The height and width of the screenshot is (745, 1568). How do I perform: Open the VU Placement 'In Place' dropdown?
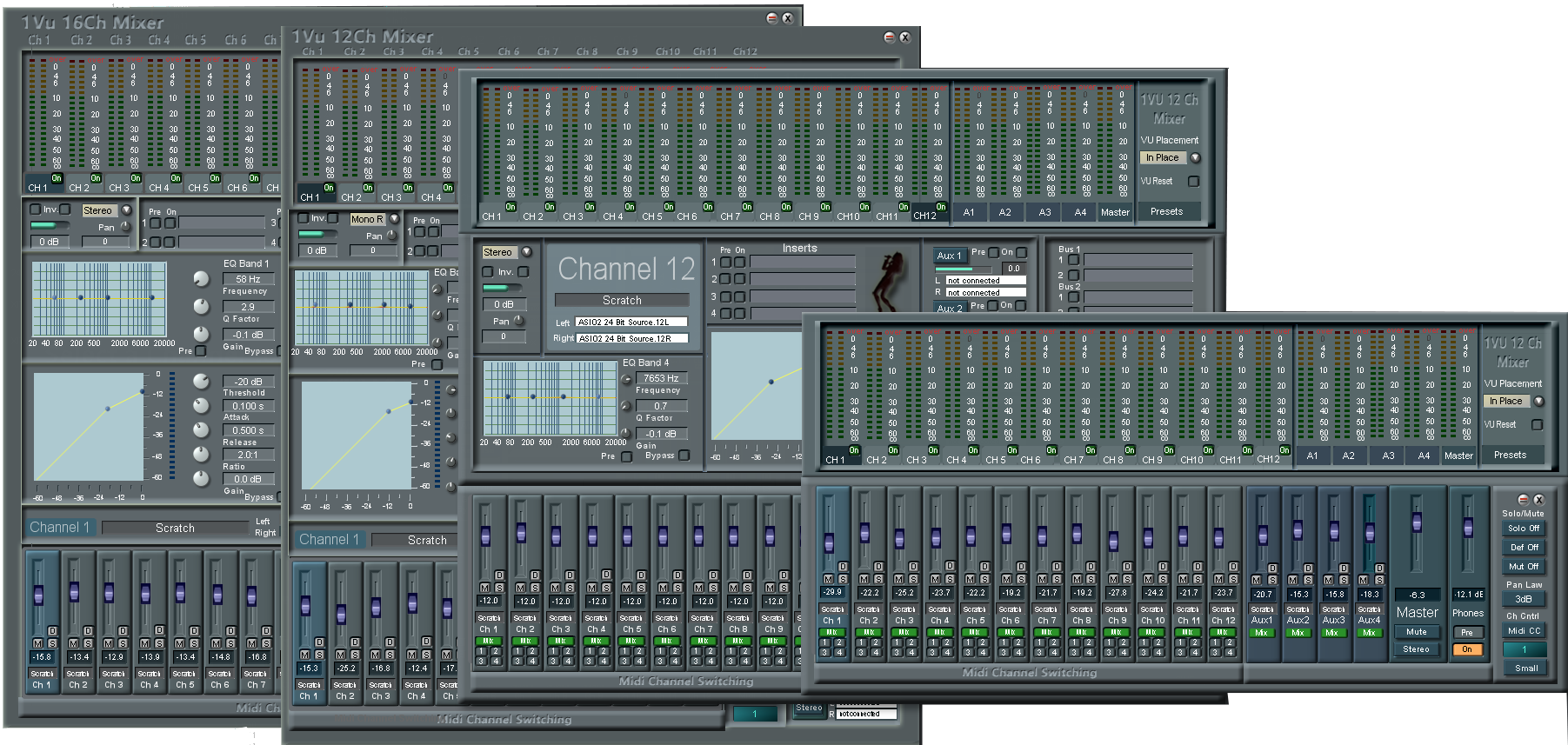[1538, 401]
